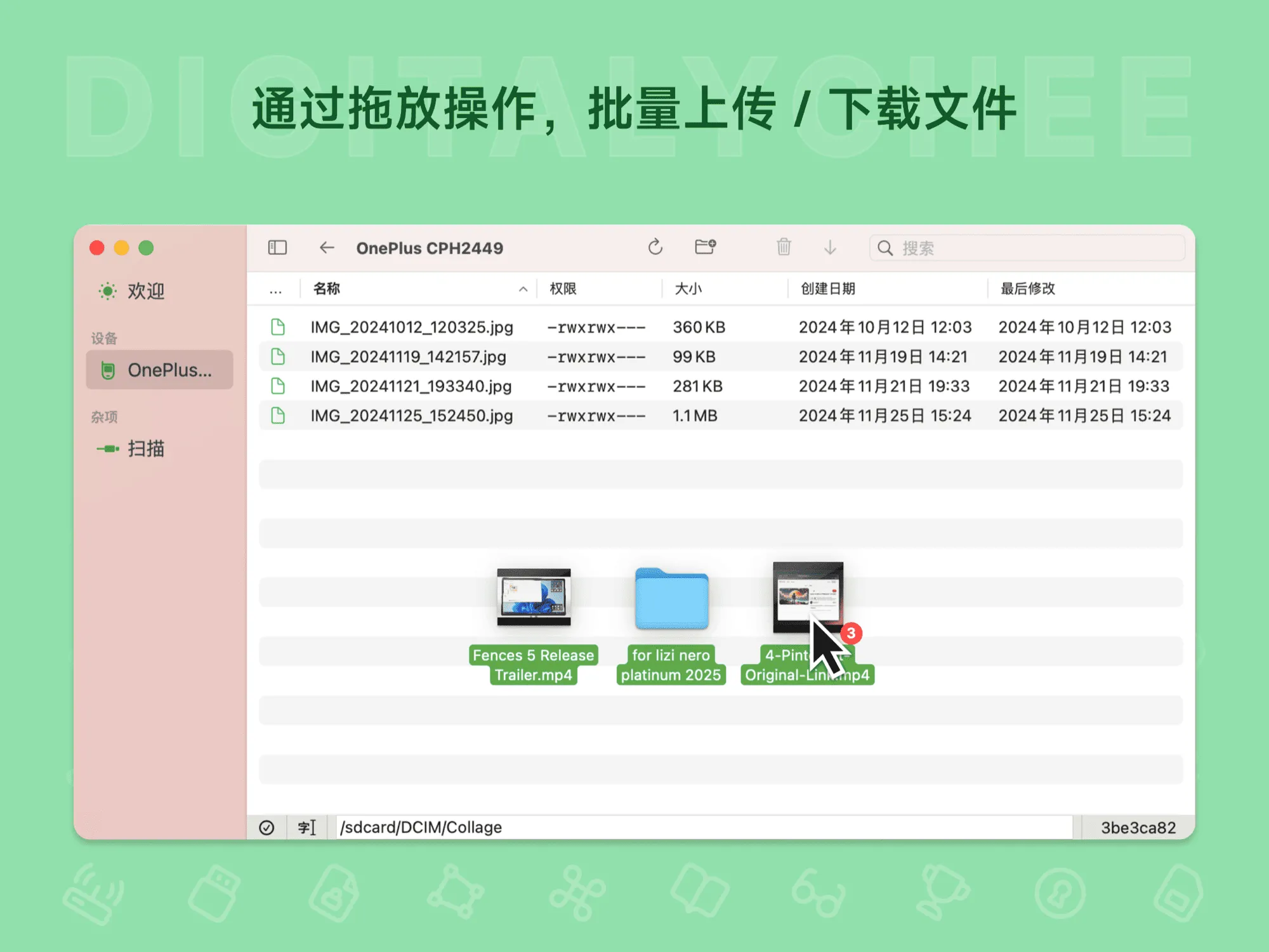The image size is (1269, 952).
Task: Open the 欢迎 welcome item
Action: tap(146, 291)
